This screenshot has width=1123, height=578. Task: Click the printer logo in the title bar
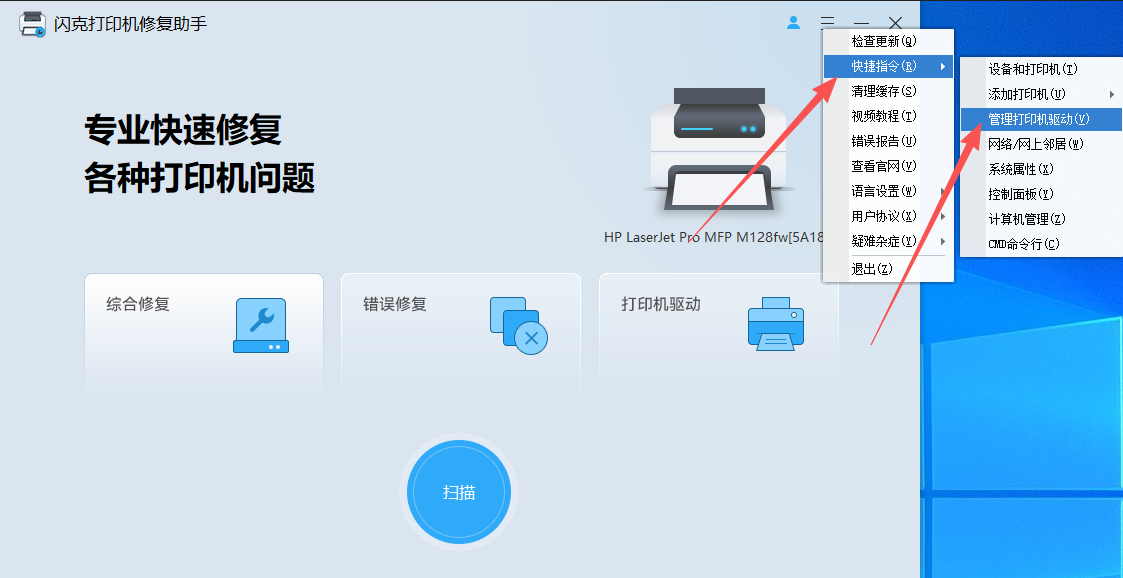[29, 21]
